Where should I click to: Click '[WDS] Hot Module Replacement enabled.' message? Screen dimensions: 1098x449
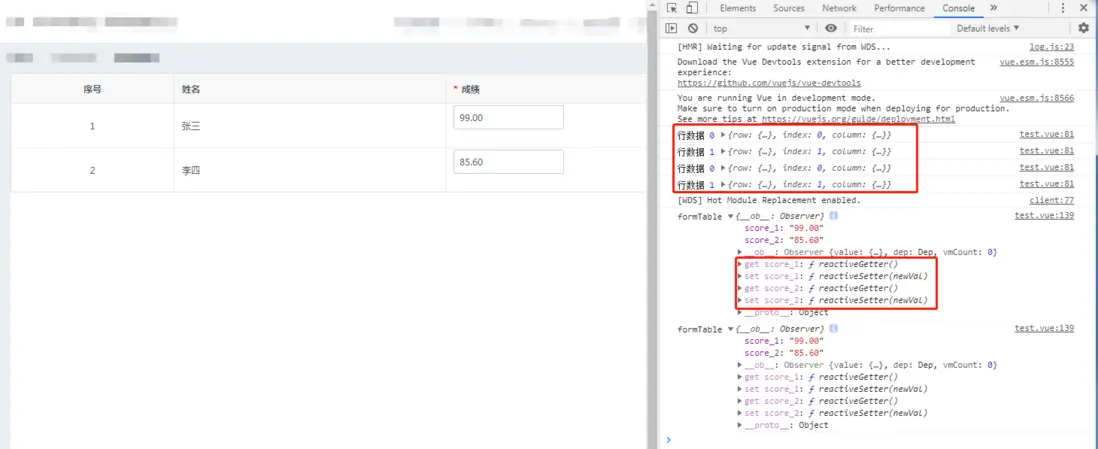pyautogui.click(x=769, y=200)
